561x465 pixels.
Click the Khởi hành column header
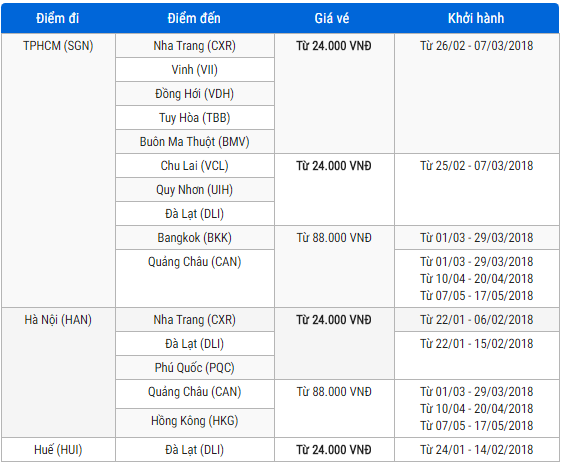tap(476, 18)
